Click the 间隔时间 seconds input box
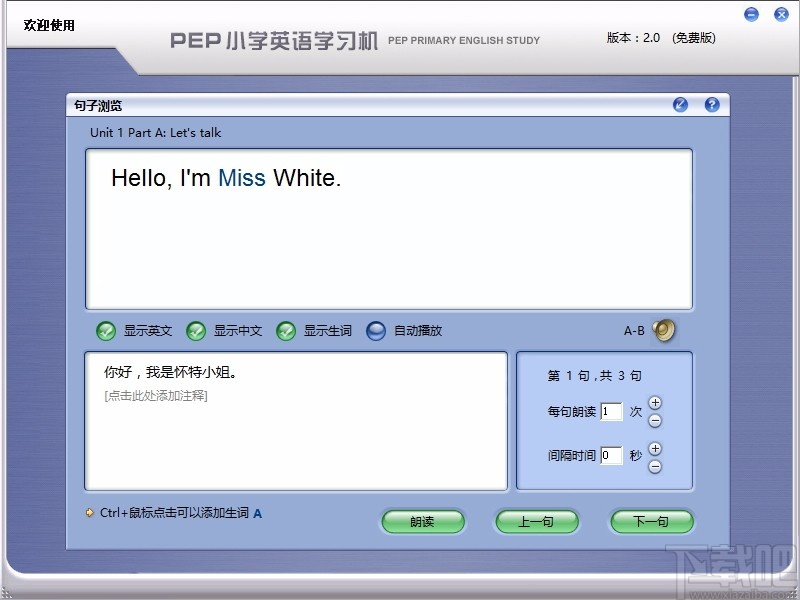Image resolution: width=800 pixels, height=600 pixels. 612,455
